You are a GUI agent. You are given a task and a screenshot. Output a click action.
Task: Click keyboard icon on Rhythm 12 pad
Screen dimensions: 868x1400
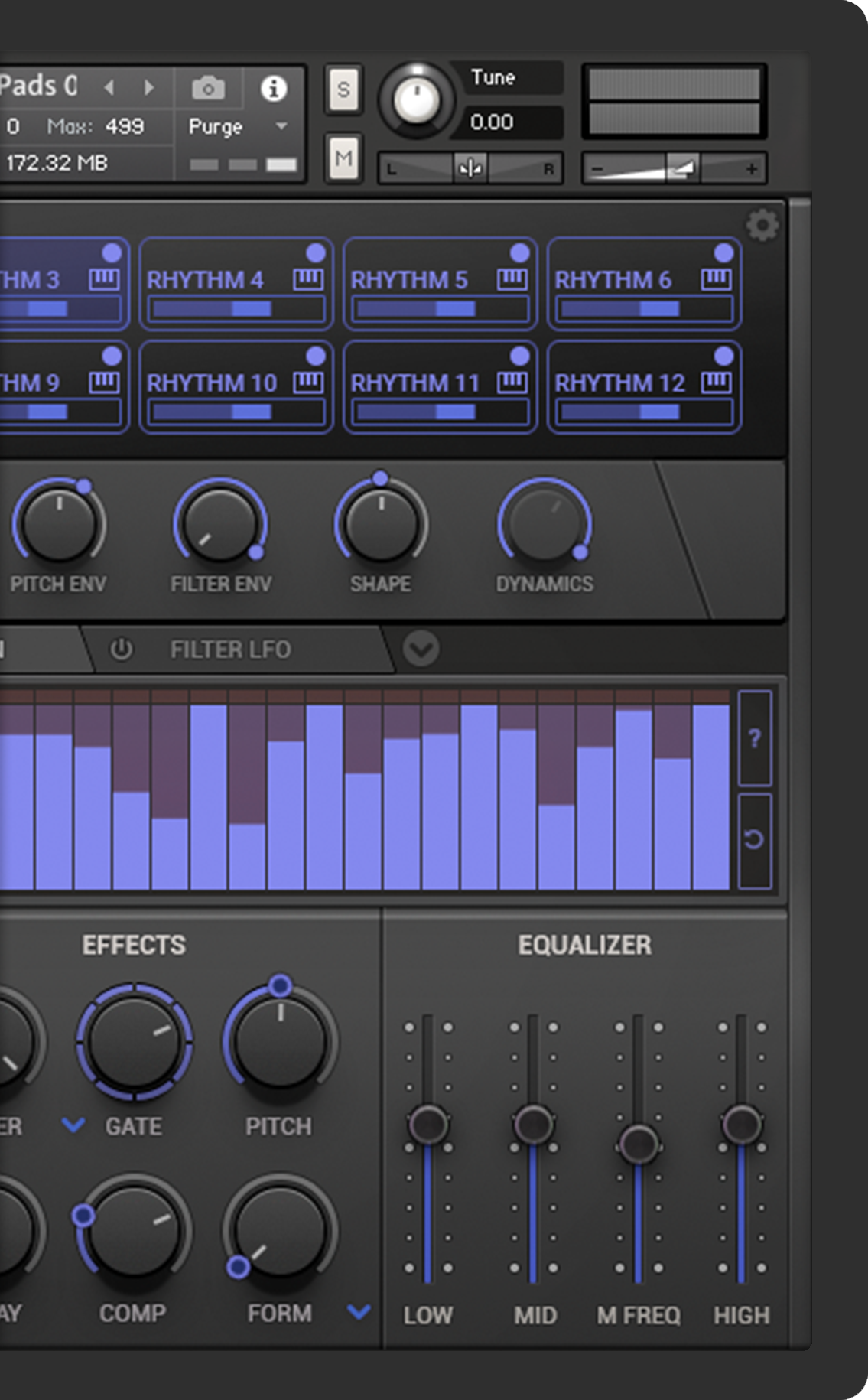pos(717,382)
